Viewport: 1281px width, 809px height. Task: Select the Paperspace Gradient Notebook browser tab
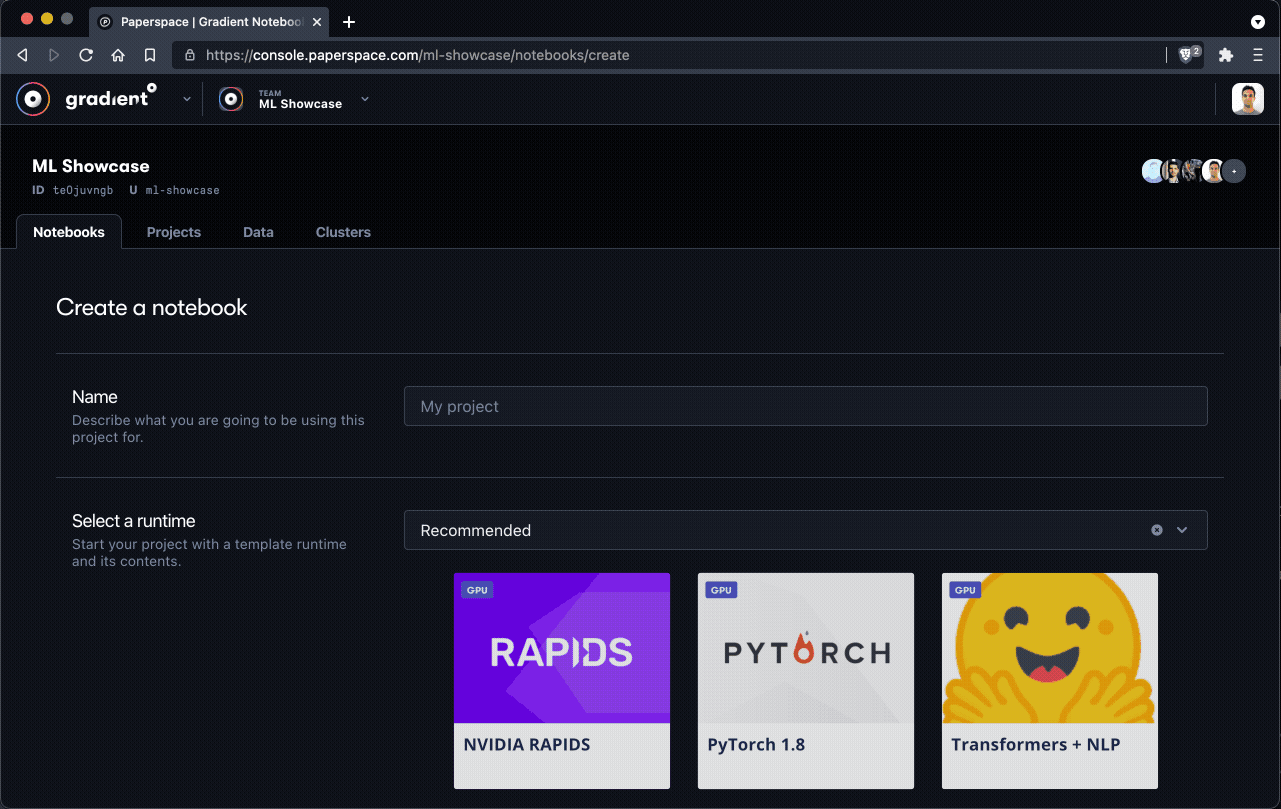click(211, 22)
